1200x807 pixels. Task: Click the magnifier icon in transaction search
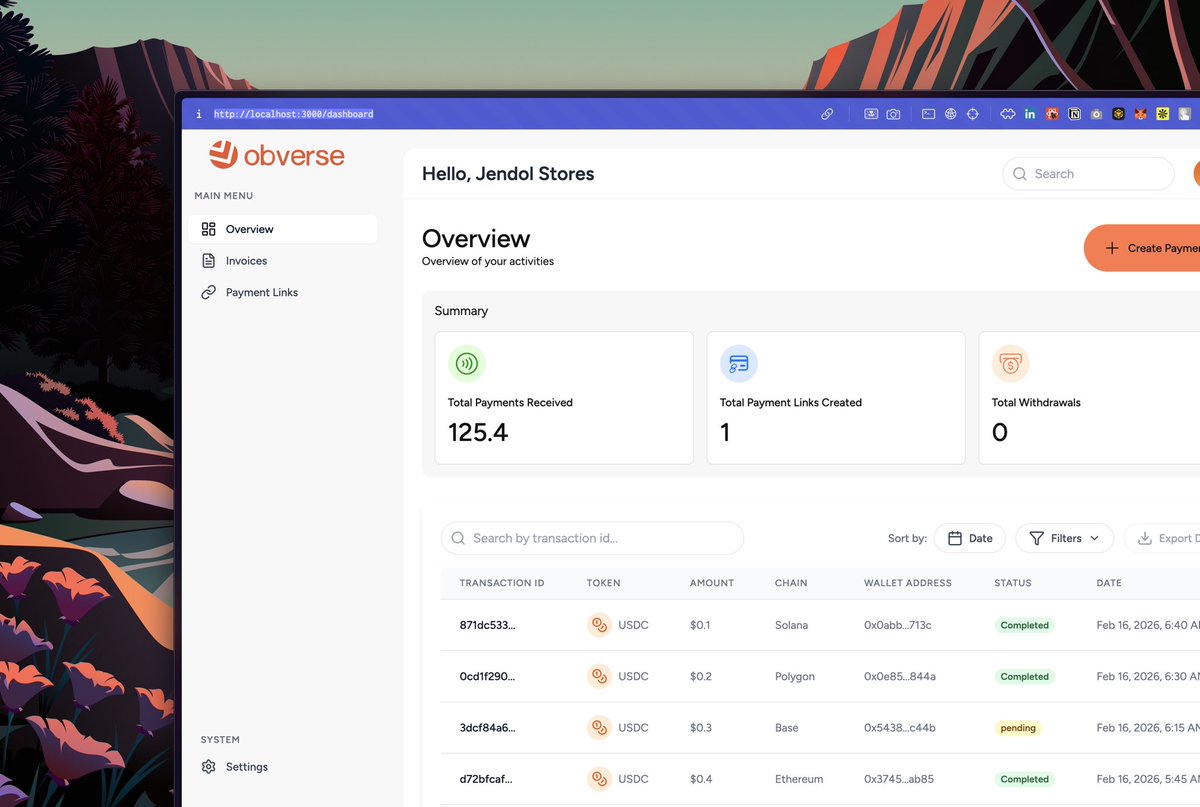[458, 538]
